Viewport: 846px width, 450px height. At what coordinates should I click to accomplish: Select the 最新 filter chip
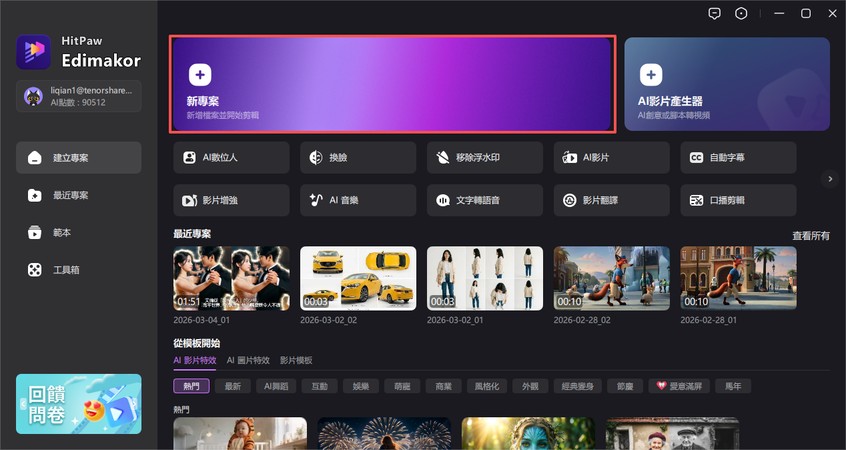[233, 386]
